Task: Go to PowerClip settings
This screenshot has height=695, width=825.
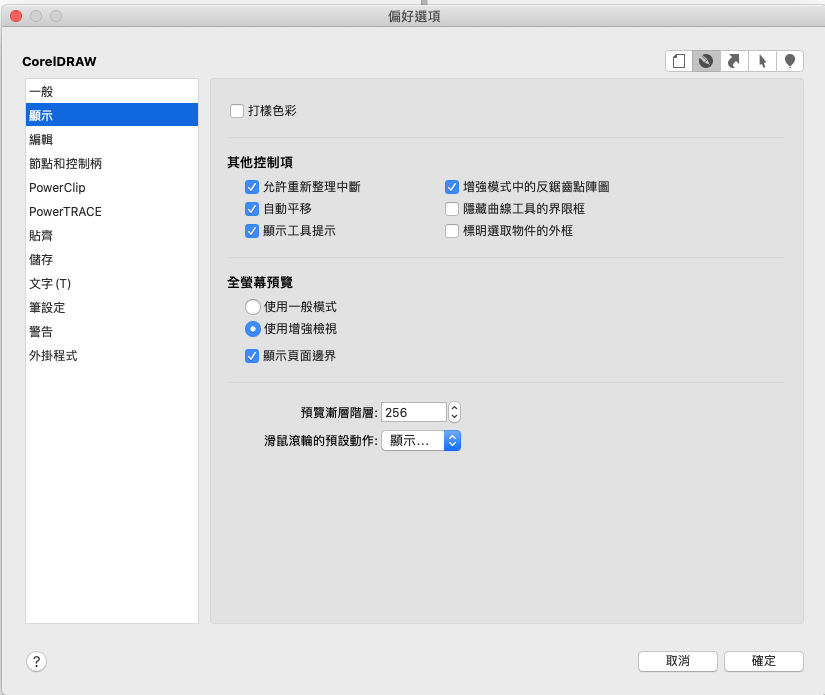Action: [112, 187]
